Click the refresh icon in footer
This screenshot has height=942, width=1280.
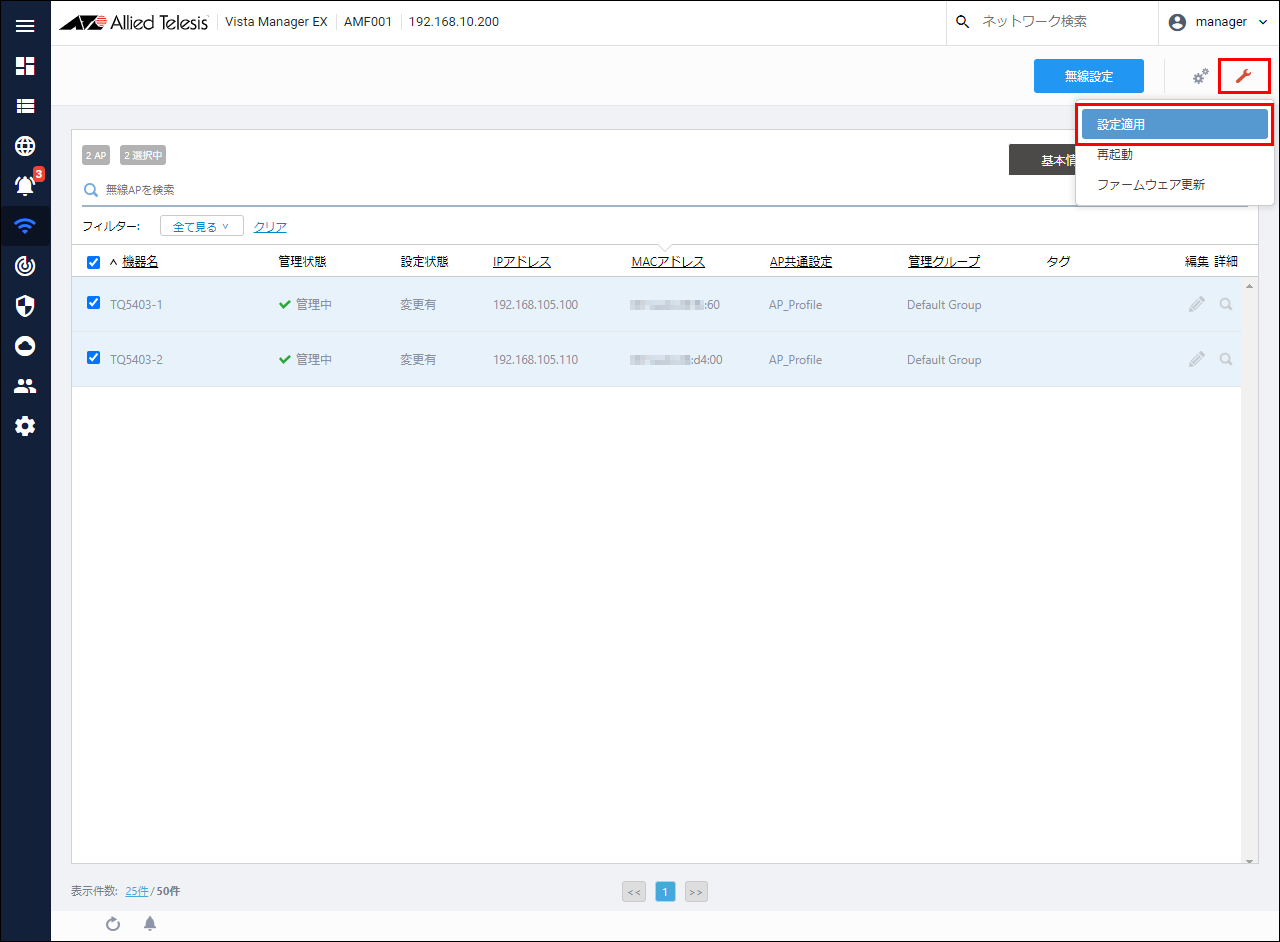[113, 924]
